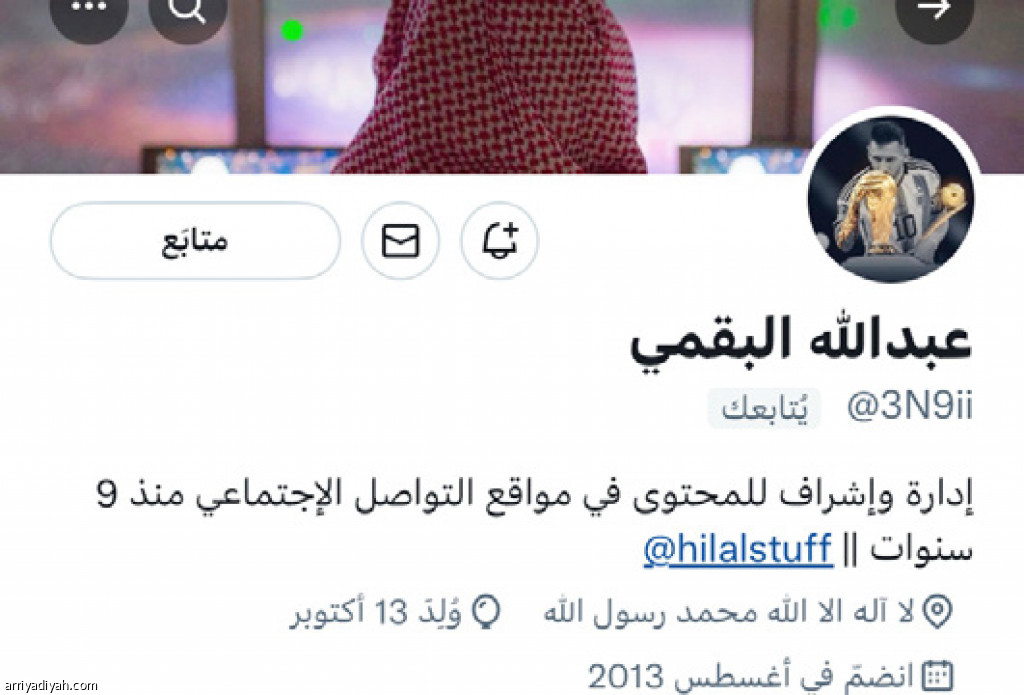Image resolution: width=1024 pixels, height=695 pixels.
Task: Click the birth date وُلِدَ 13 أكتوبر
Action: tap(376, 612)
